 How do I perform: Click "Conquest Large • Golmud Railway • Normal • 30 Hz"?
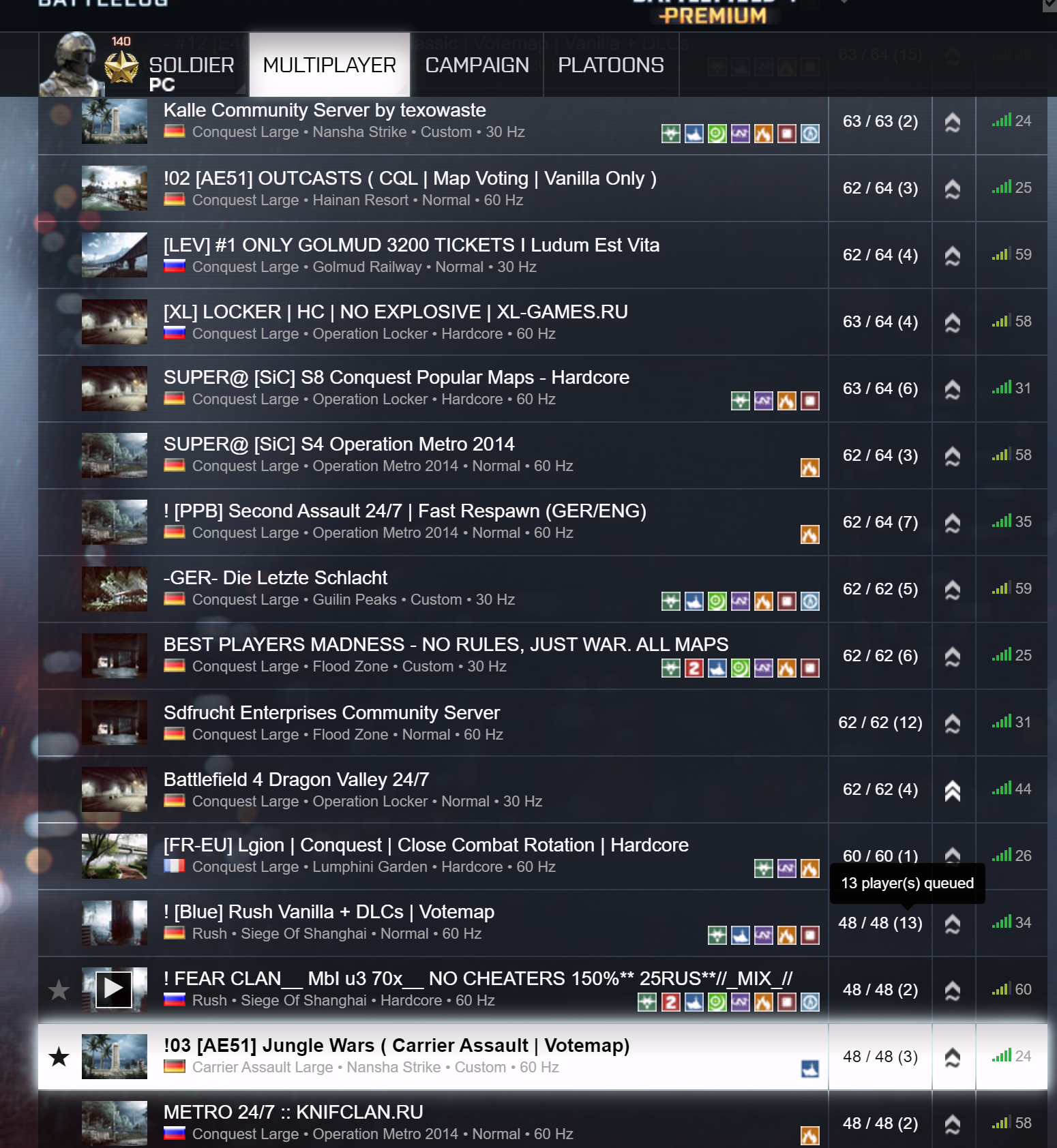click(x=364, y=267)
